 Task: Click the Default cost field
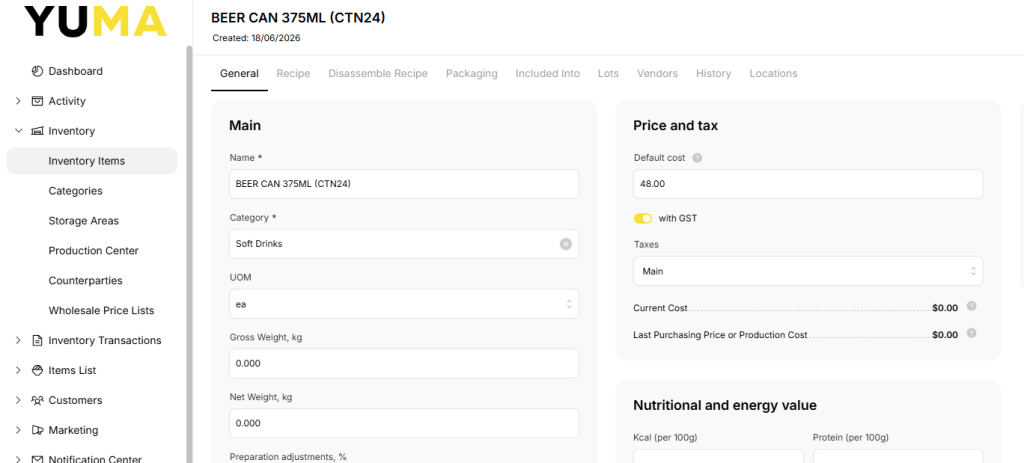(808, 184)
